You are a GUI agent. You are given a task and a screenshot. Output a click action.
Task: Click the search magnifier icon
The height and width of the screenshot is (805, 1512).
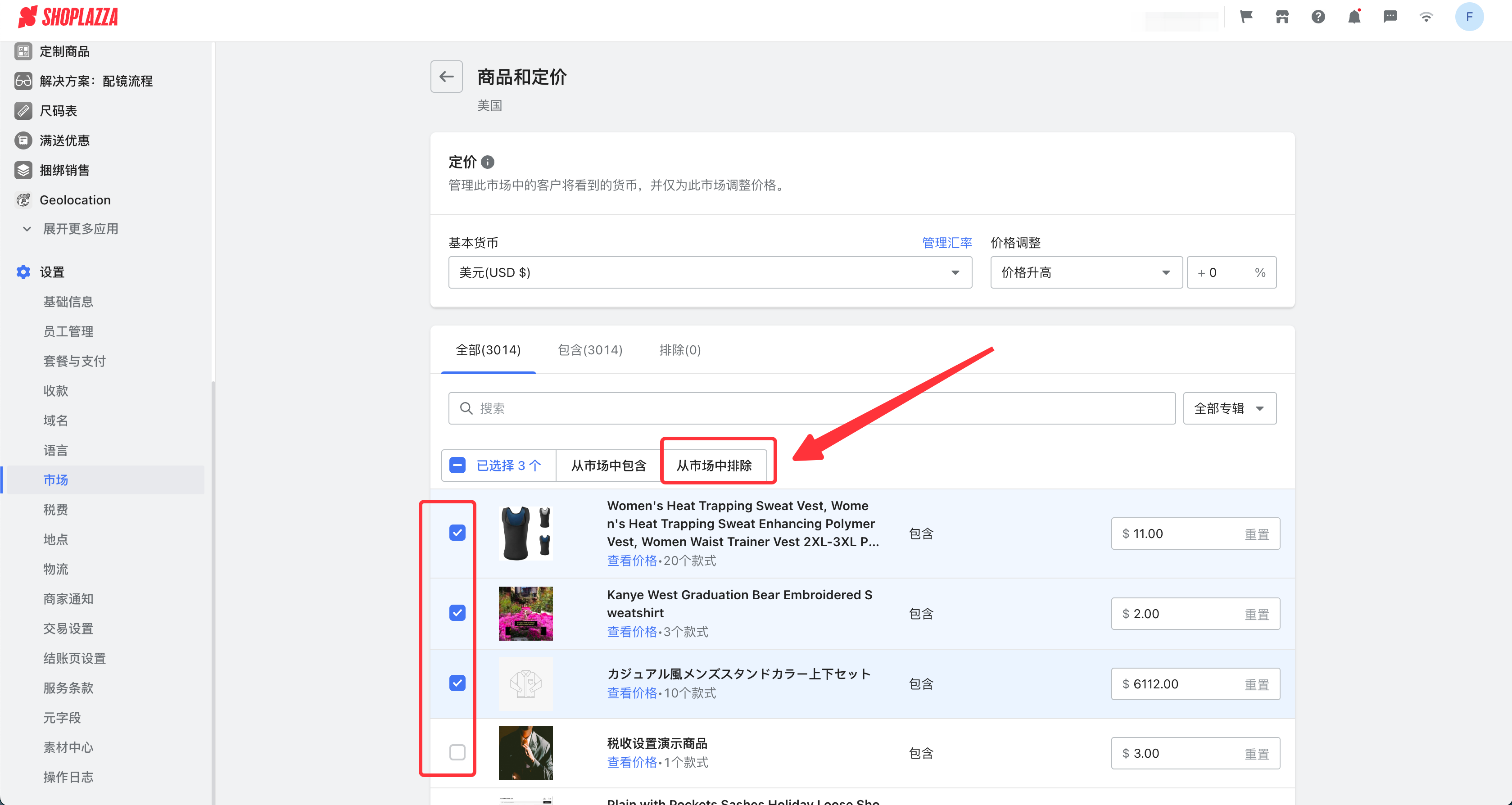(466, 408)
